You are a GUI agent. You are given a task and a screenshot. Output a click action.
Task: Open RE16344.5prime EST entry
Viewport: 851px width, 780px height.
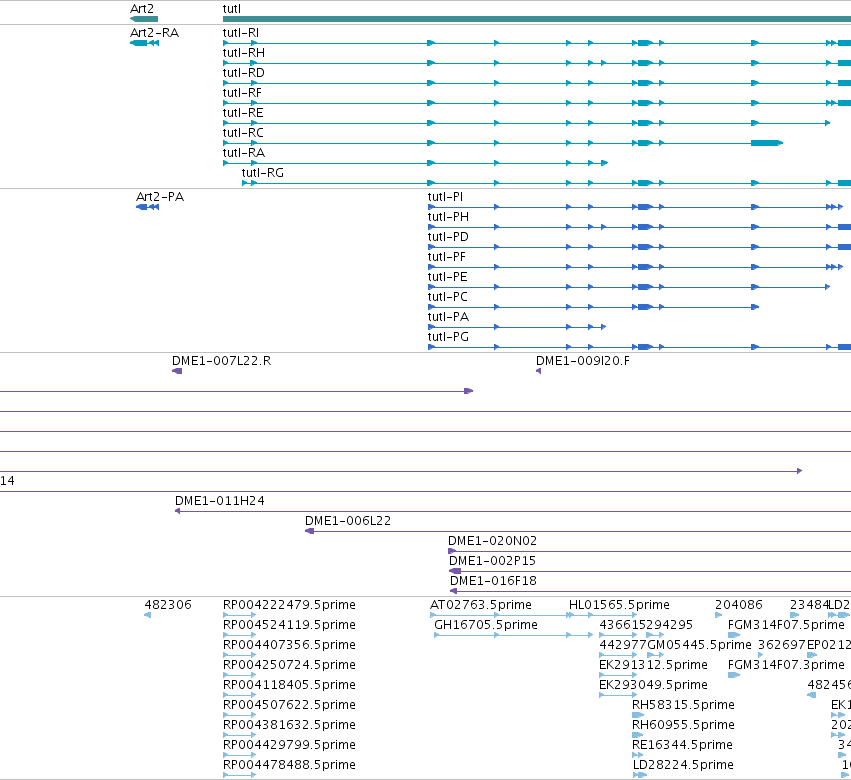(682, 745)
